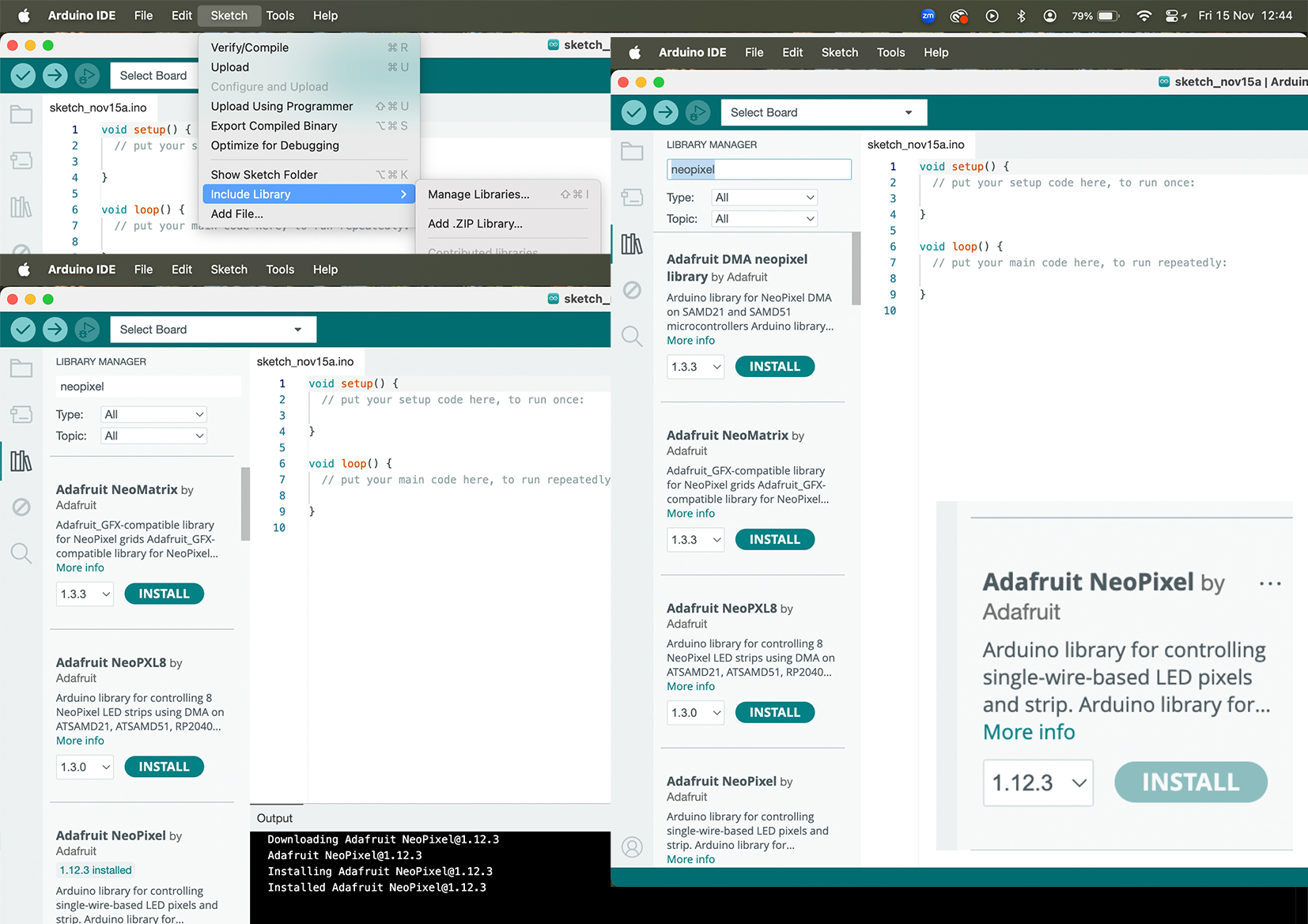Click Verify checkmark icon in bottom-left window
The image size is (1308, 924).
point(23,330)
